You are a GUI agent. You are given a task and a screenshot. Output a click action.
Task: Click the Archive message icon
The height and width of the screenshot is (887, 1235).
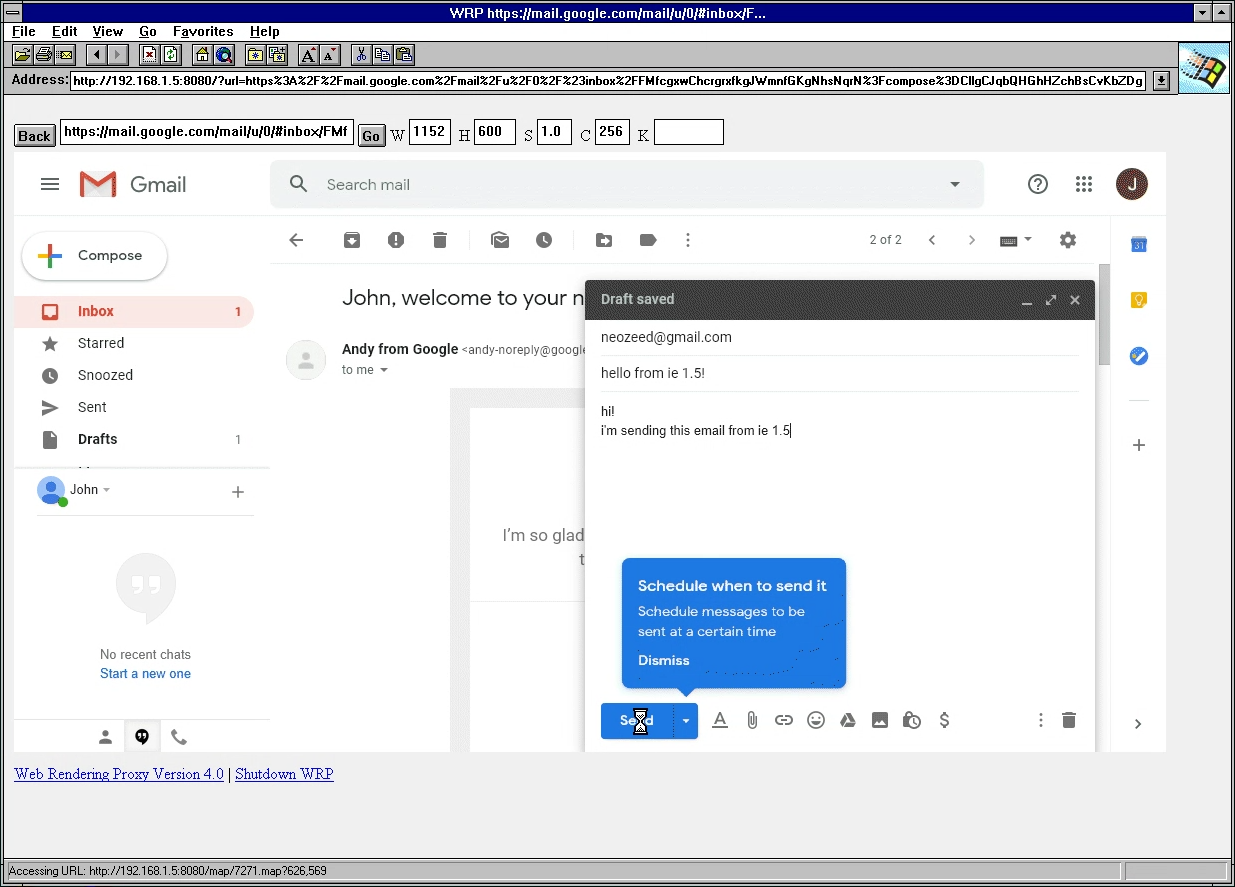click(352, 240)
